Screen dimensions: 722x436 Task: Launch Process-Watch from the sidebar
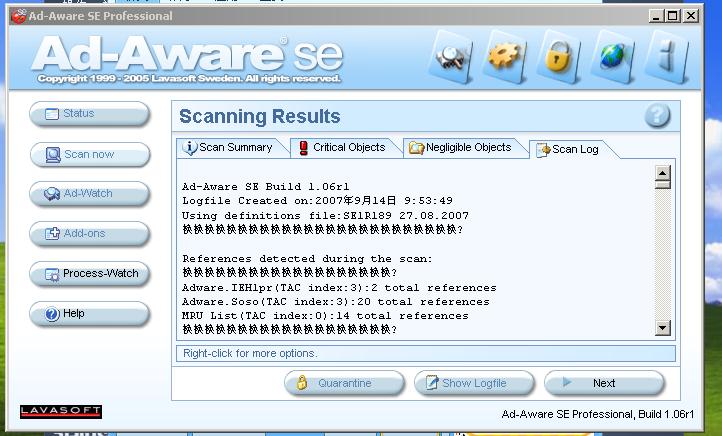89,274
